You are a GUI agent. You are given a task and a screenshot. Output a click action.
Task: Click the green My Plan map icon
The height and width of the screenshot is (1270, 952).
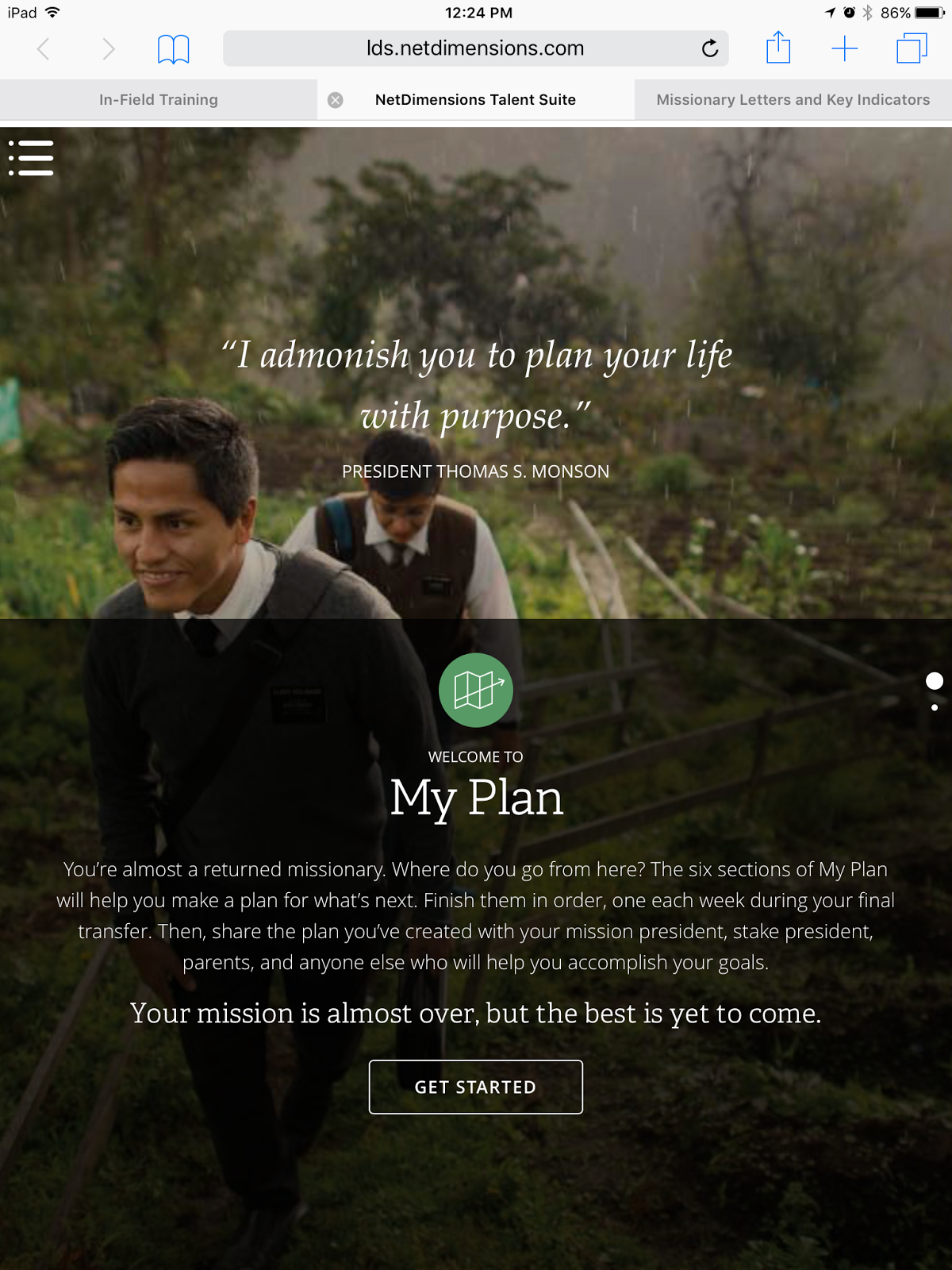476,690
